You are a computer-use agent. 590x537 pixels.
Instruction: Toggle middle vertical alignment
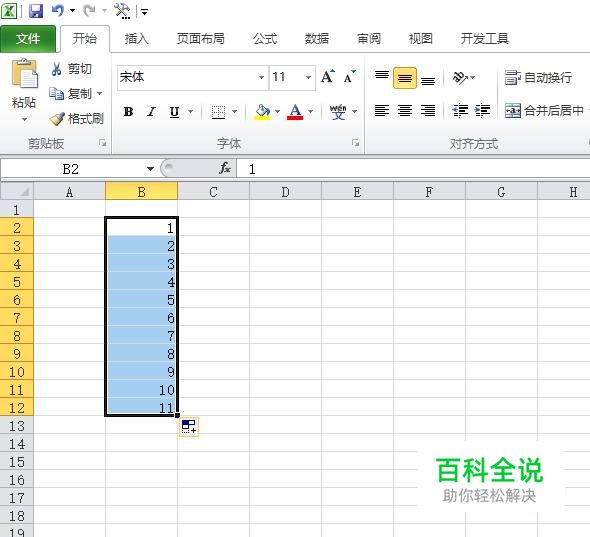click(405, 78)
